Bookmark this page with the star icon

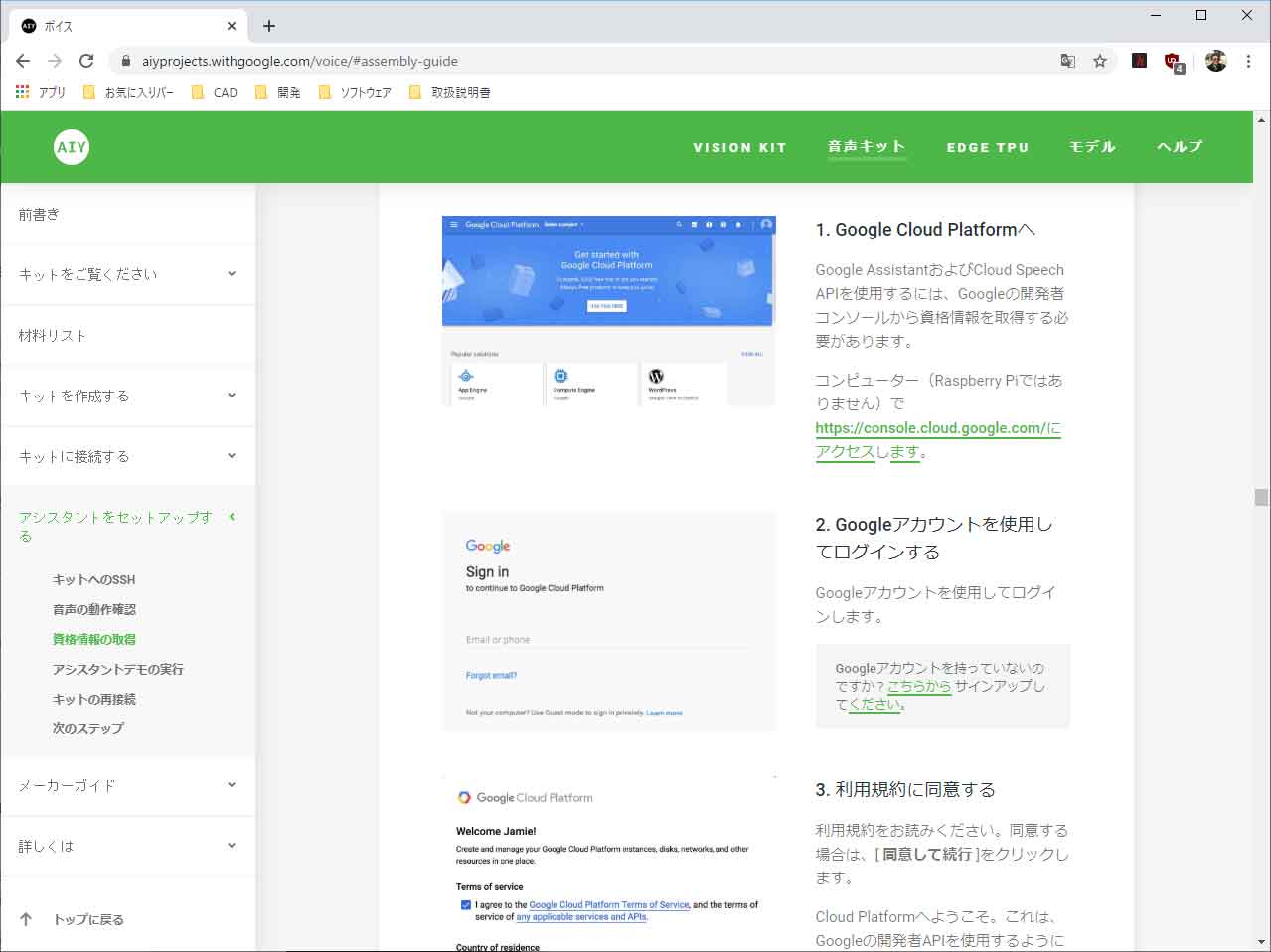pyautogui.click(x=1100, y=61)
